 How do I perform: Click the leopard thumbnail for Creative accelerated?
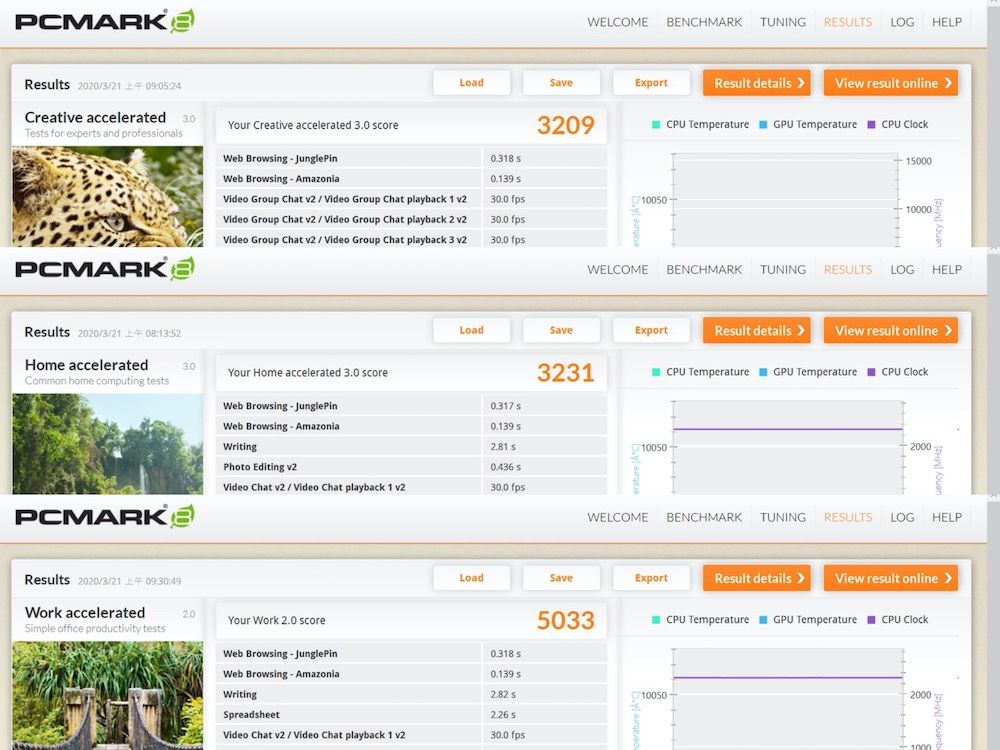[x=107, y=197]
